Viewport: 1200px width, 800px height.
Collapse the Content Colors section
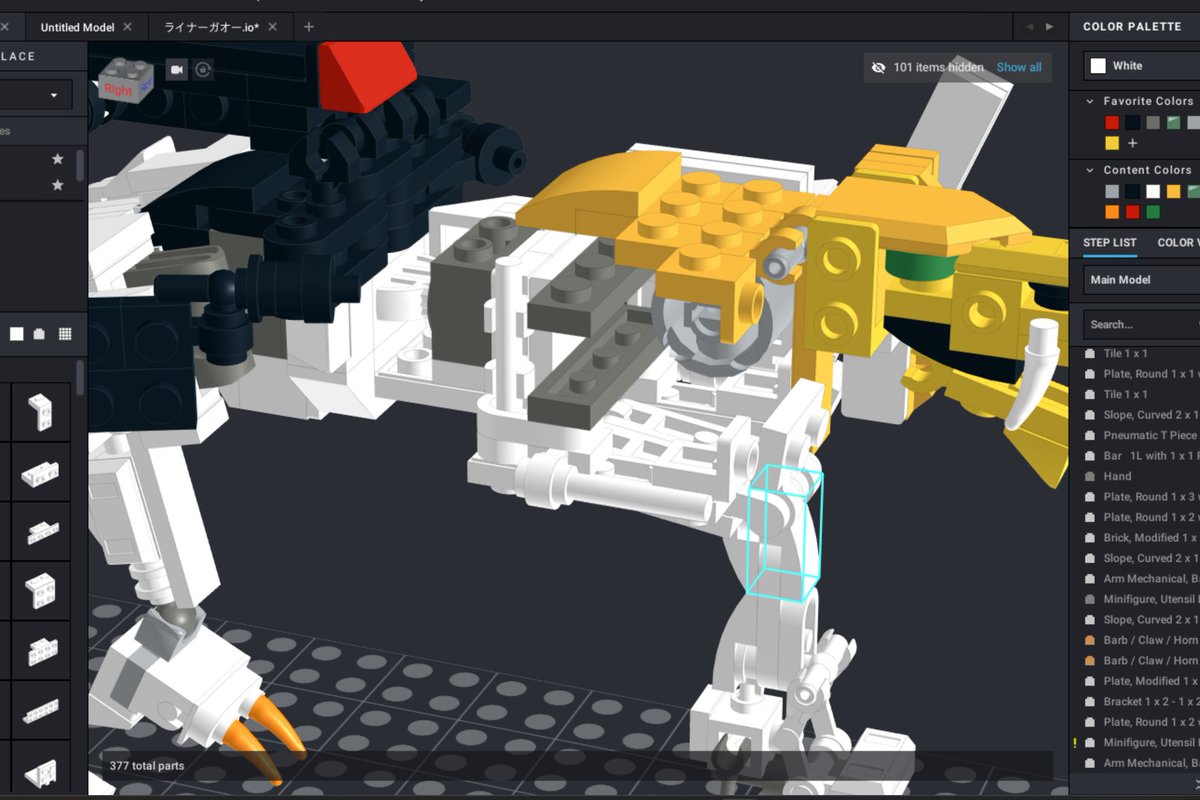click(x=1090, y=170)
